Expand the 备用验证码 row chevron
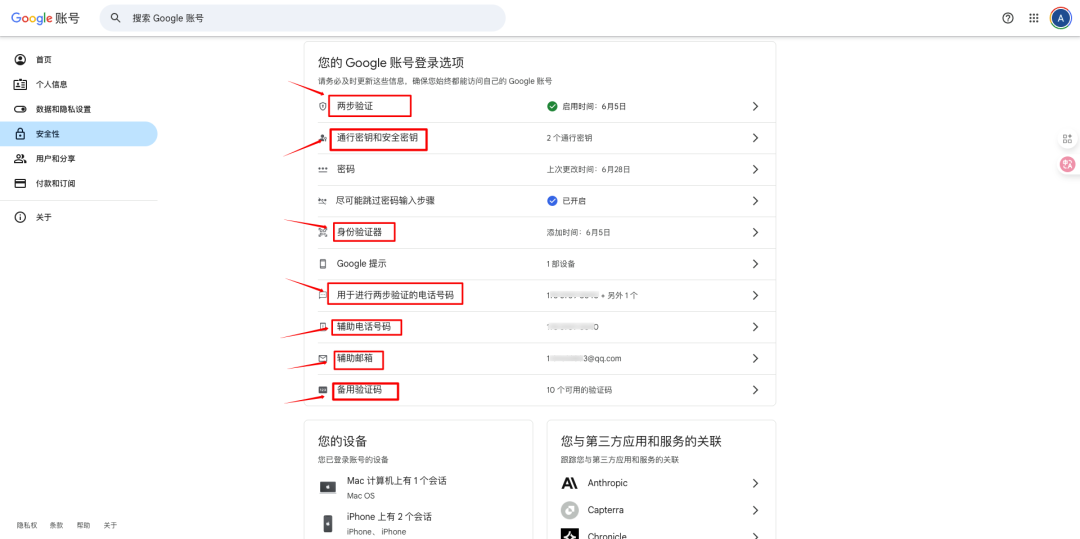1080x539 pixels. pyautogui.click(x=756, y=390)
